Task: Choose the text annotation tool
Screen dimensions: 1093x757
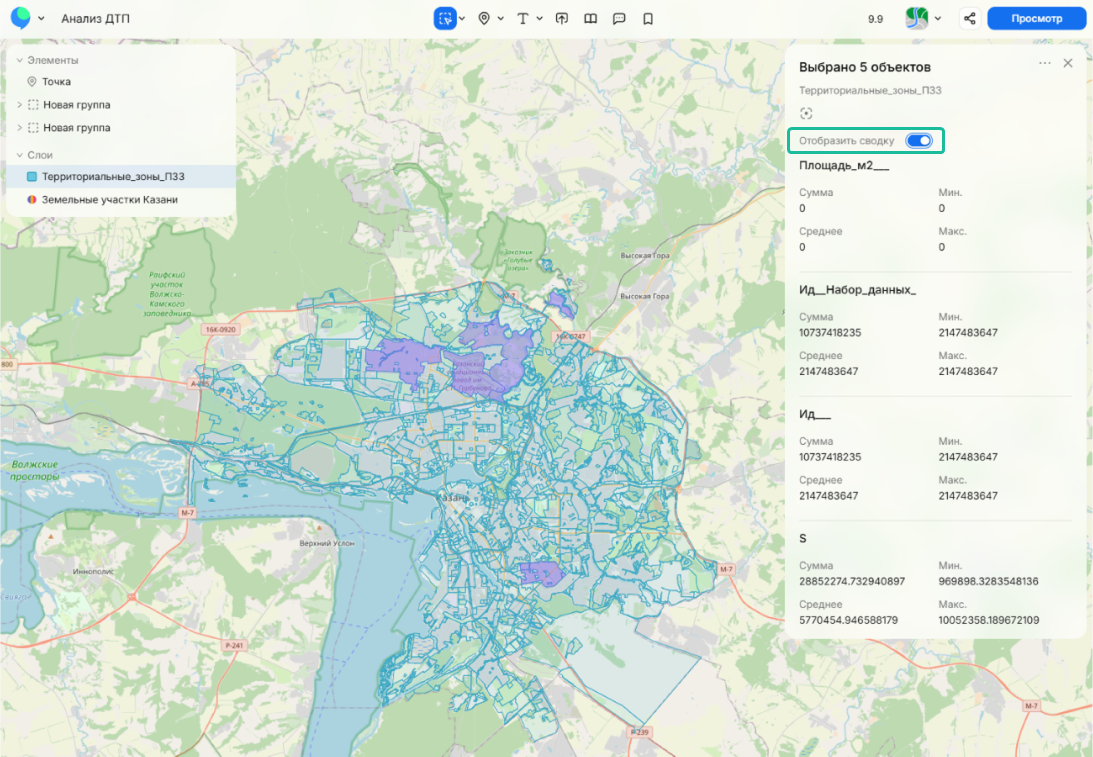Action: tap(523, 18)
